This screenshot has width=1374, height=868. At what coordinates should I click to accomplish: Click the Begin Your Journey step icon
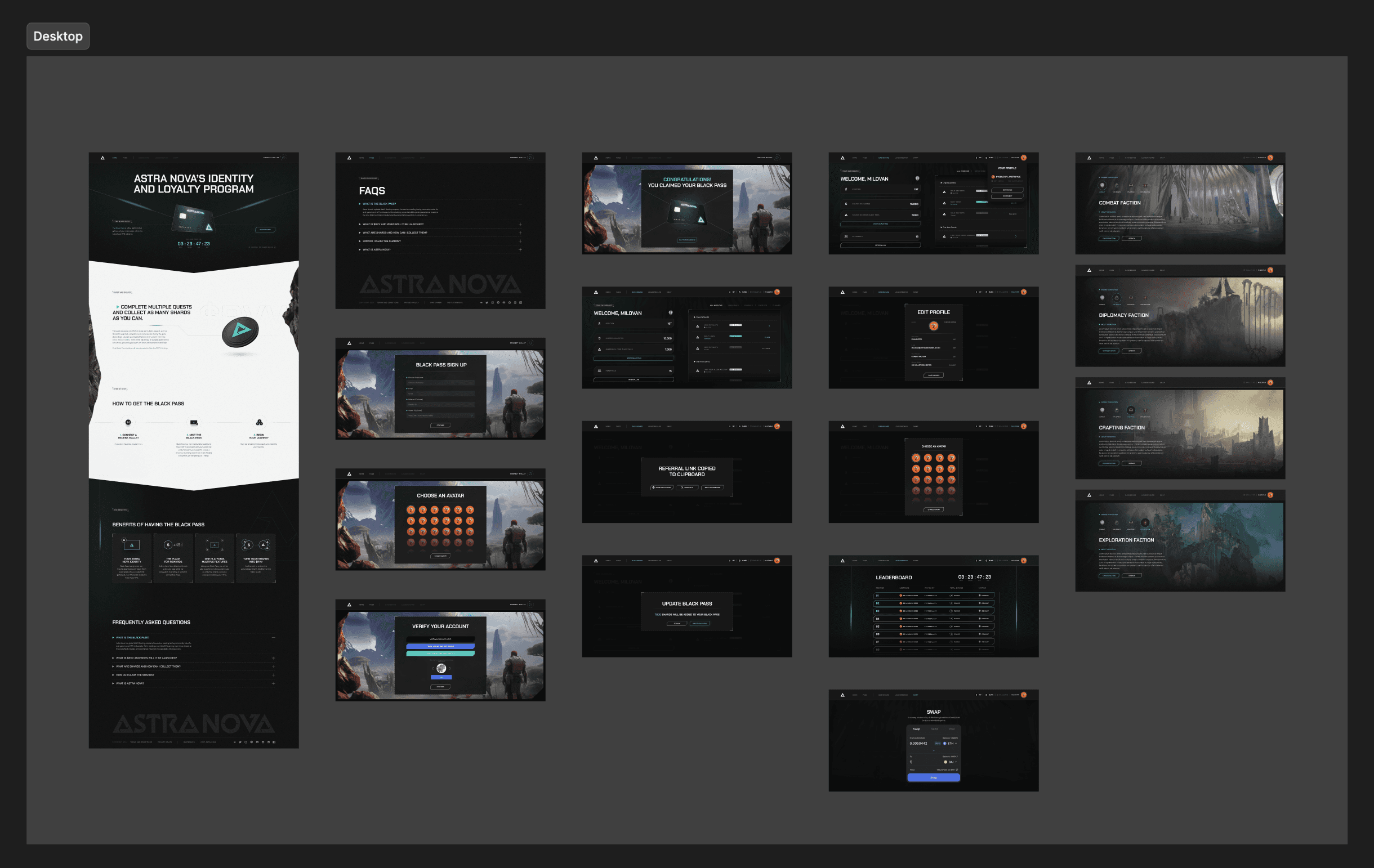(x=259, y=422)
